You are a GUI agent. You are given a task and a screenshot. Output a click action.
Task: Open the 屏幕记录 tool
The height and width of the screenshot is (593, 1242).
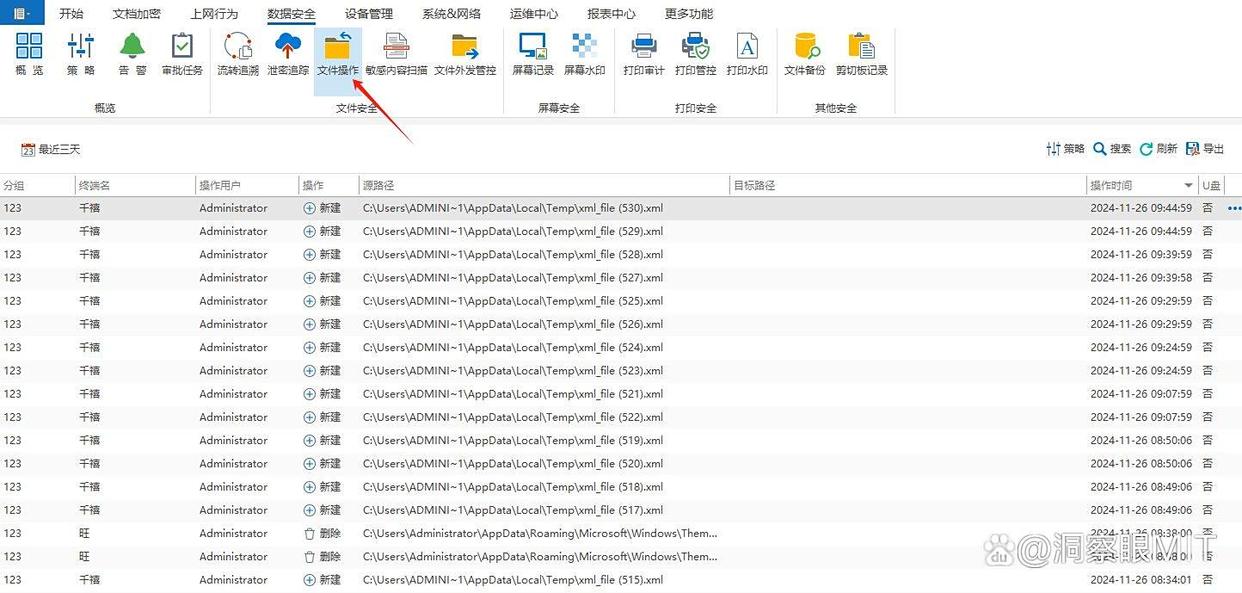point(532,47)
